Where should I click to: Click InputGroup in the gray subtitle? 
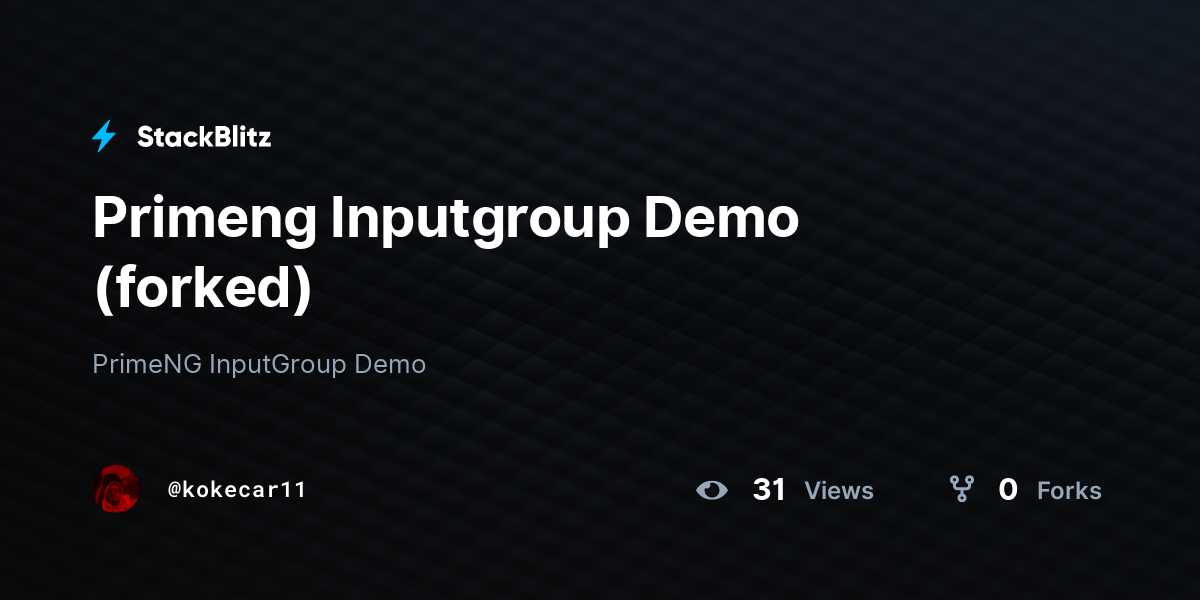click(x=280, y=364)
